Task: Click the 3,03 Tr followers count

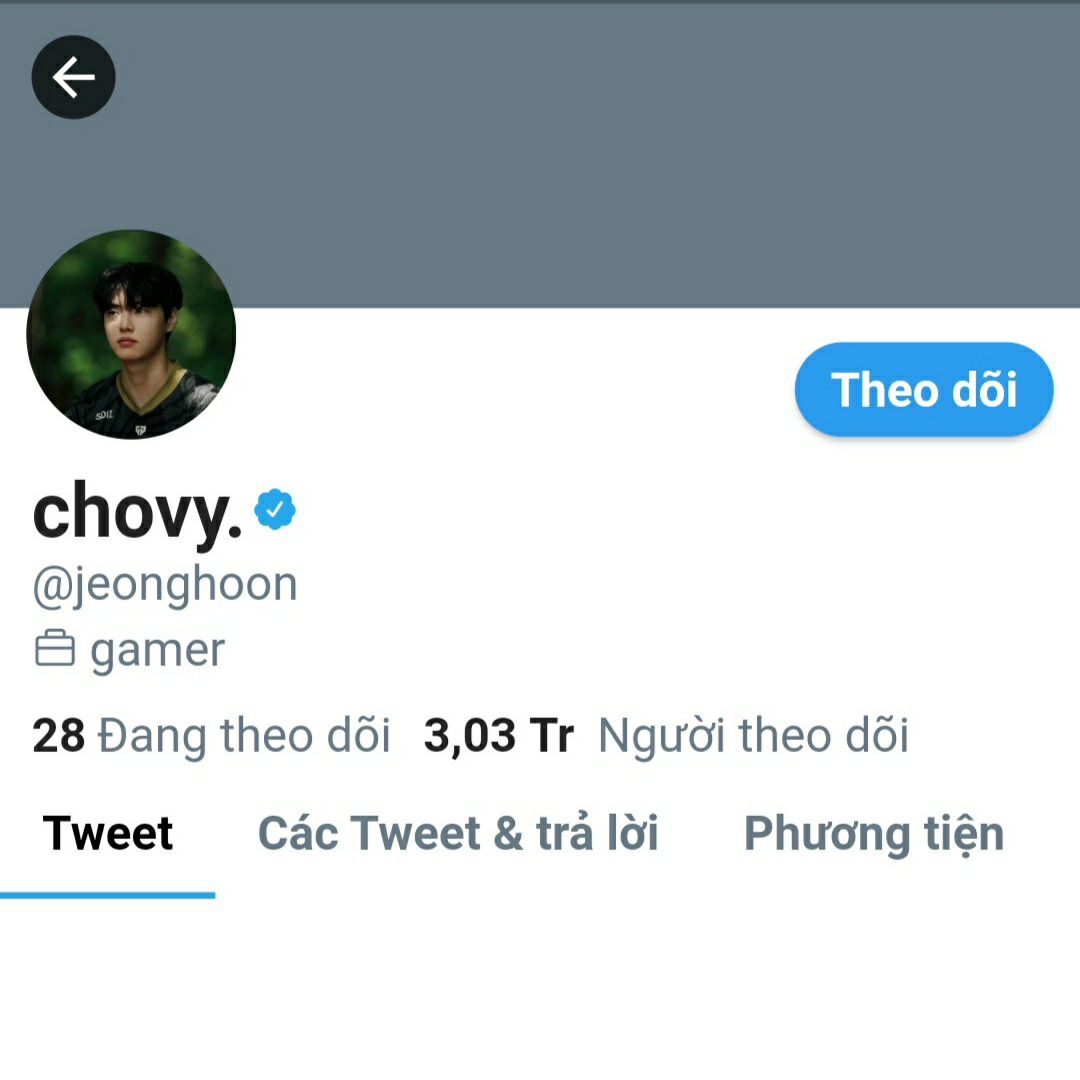Action: click(499, 736)
